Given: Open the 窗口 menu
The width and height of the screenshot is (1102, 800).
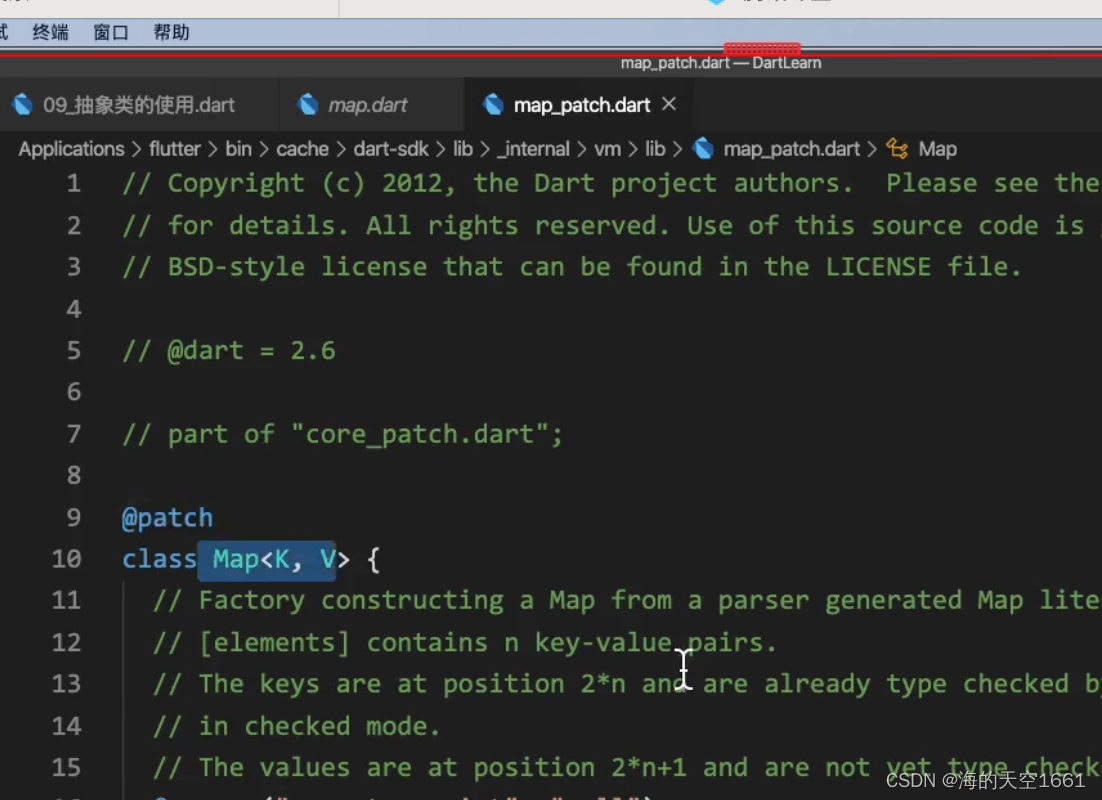Looking at the screenshot, I should (x=110, y=31).
